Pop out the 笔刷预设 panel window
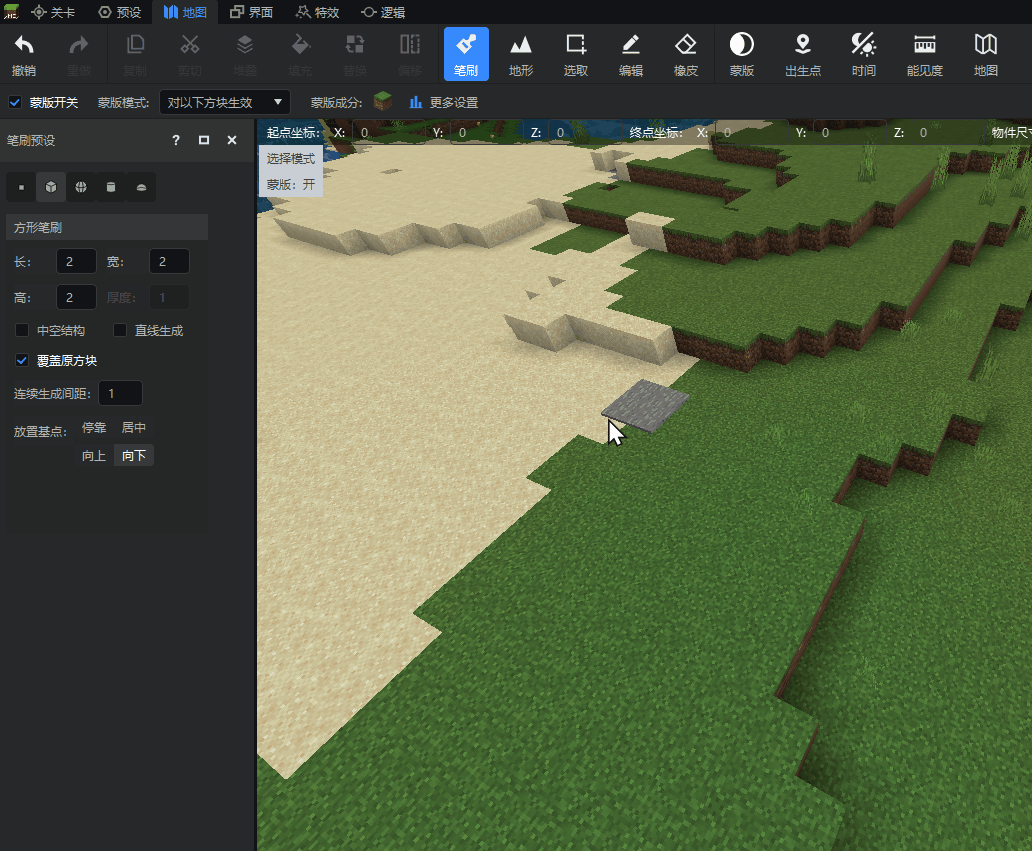The height and width of the screenshot is (851, 1032). pyautogui.click(x=204, y=140)
